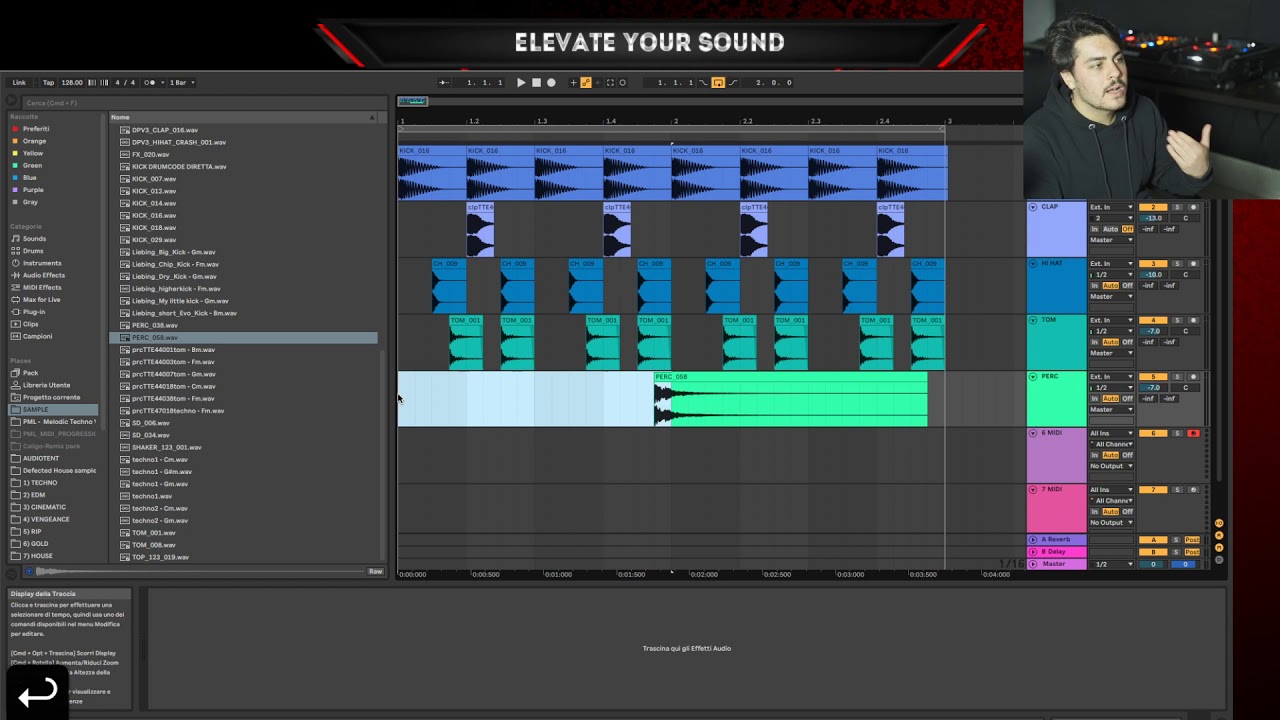The height and width of the screenshot is (720, 1280).
Task: Open the Audio Effects category
Action: tap(43, 275)
